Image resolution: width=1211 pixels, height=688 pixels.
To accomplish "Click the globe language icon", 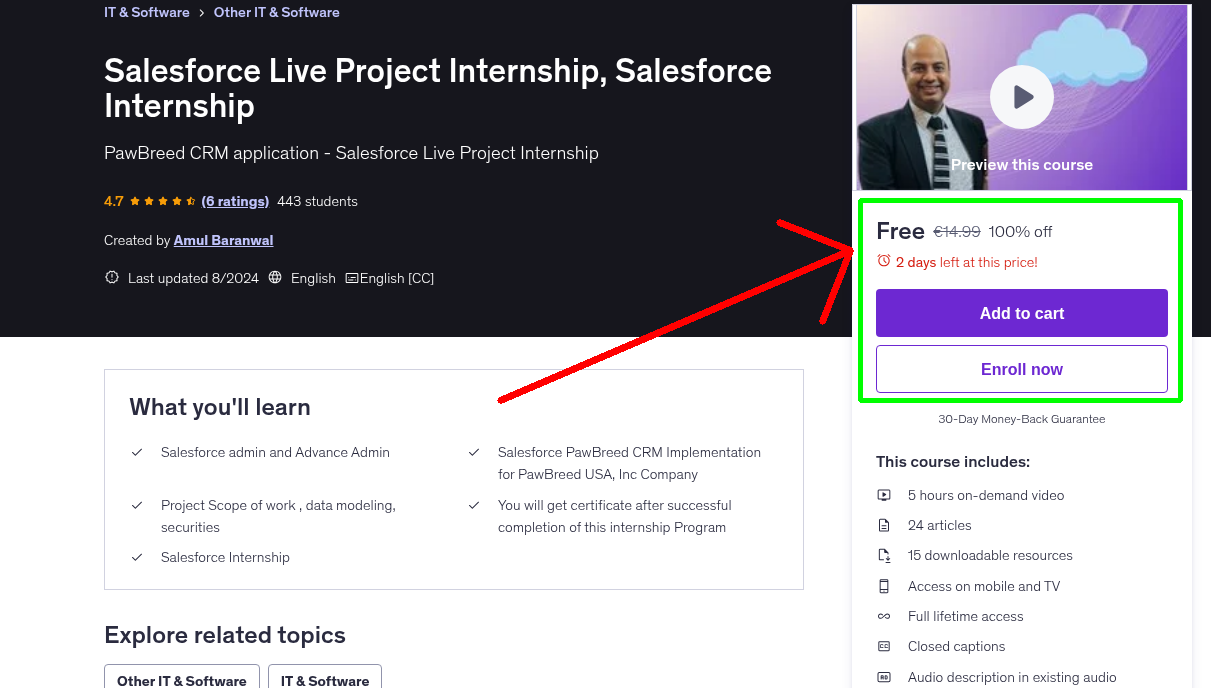I will [275, 278].
